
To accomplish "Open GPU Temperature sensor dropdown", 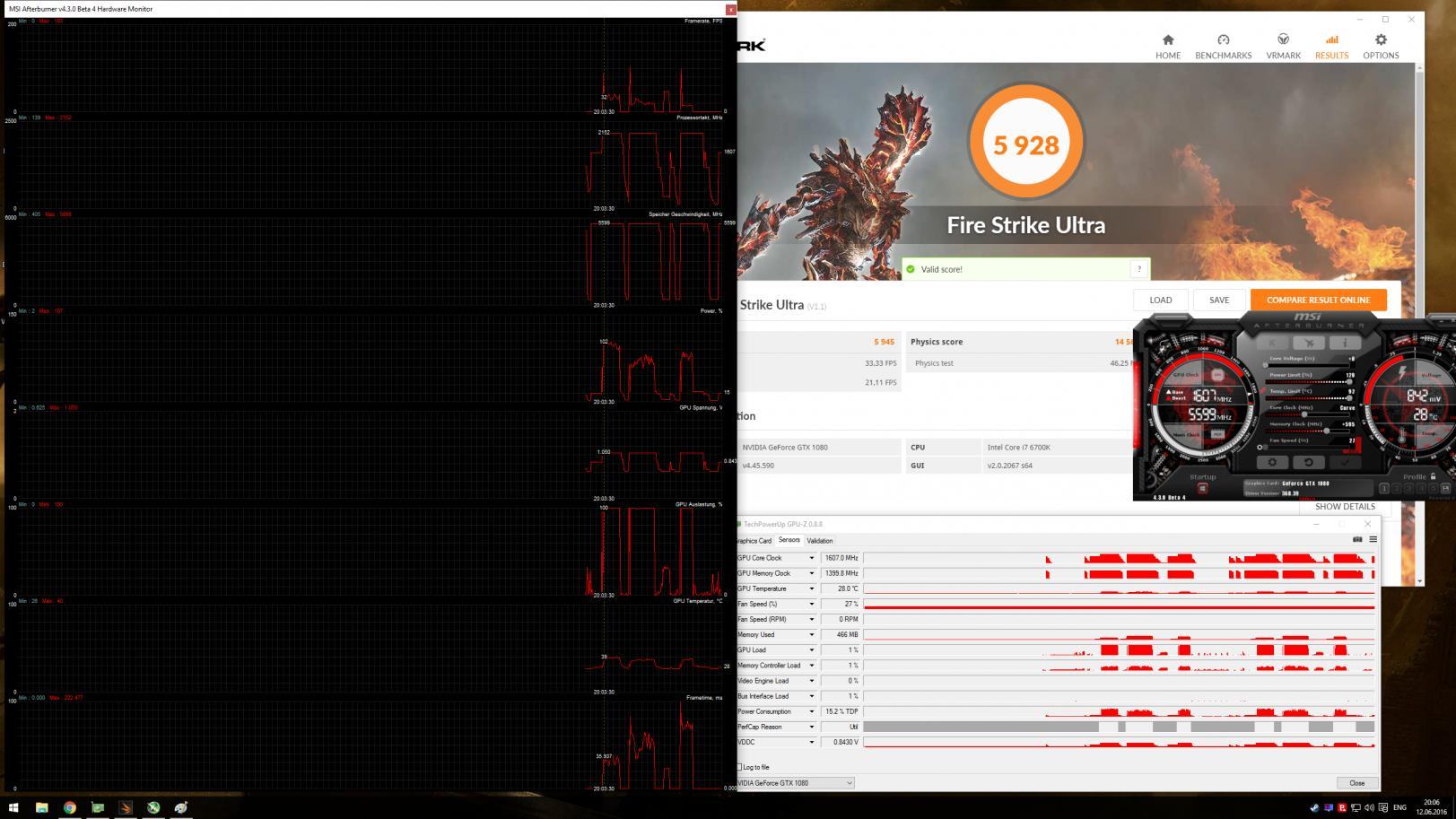I will coord(812,588).
